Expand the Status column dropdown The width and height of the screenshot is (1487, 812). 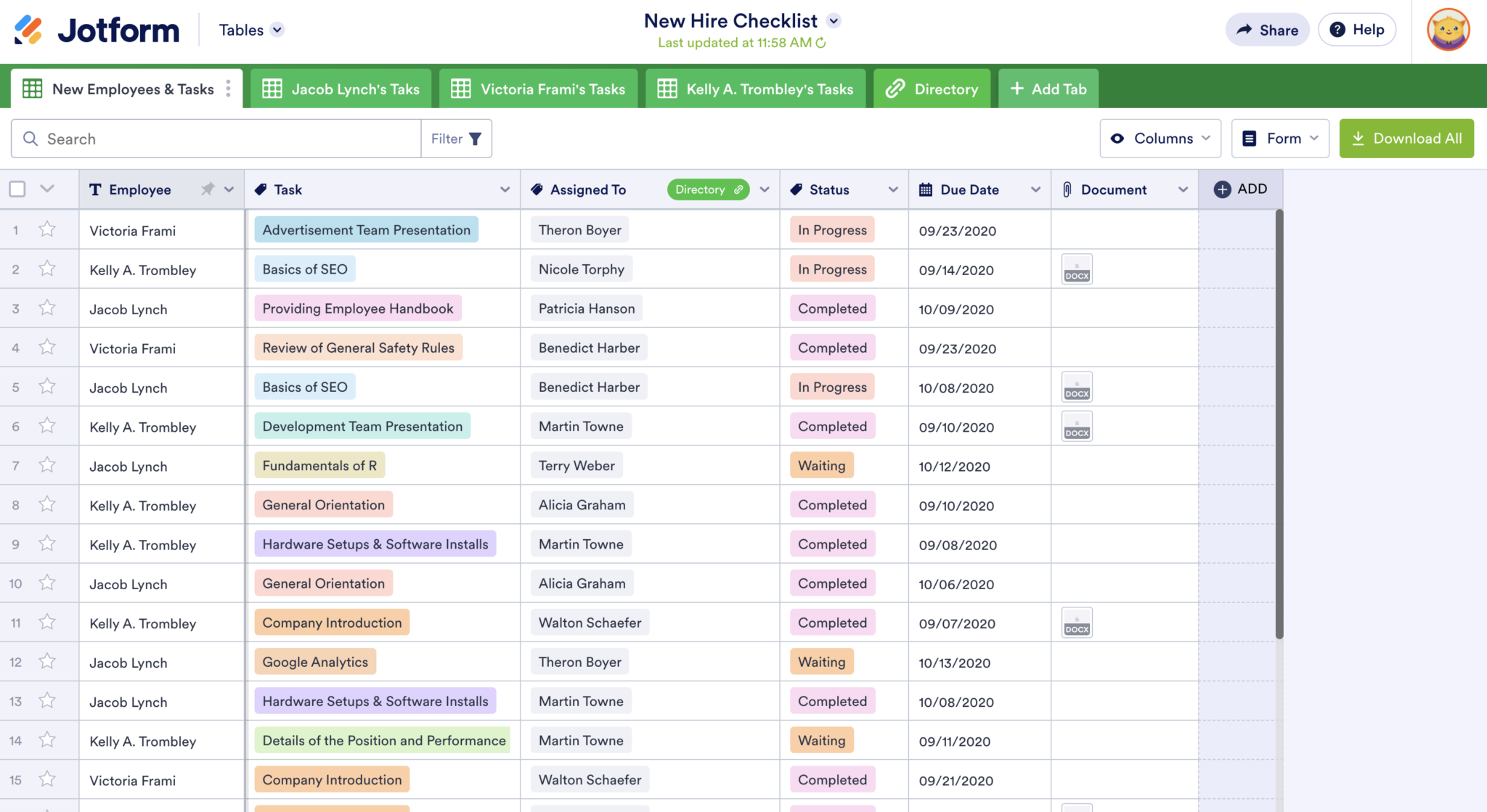pos(894,189)
